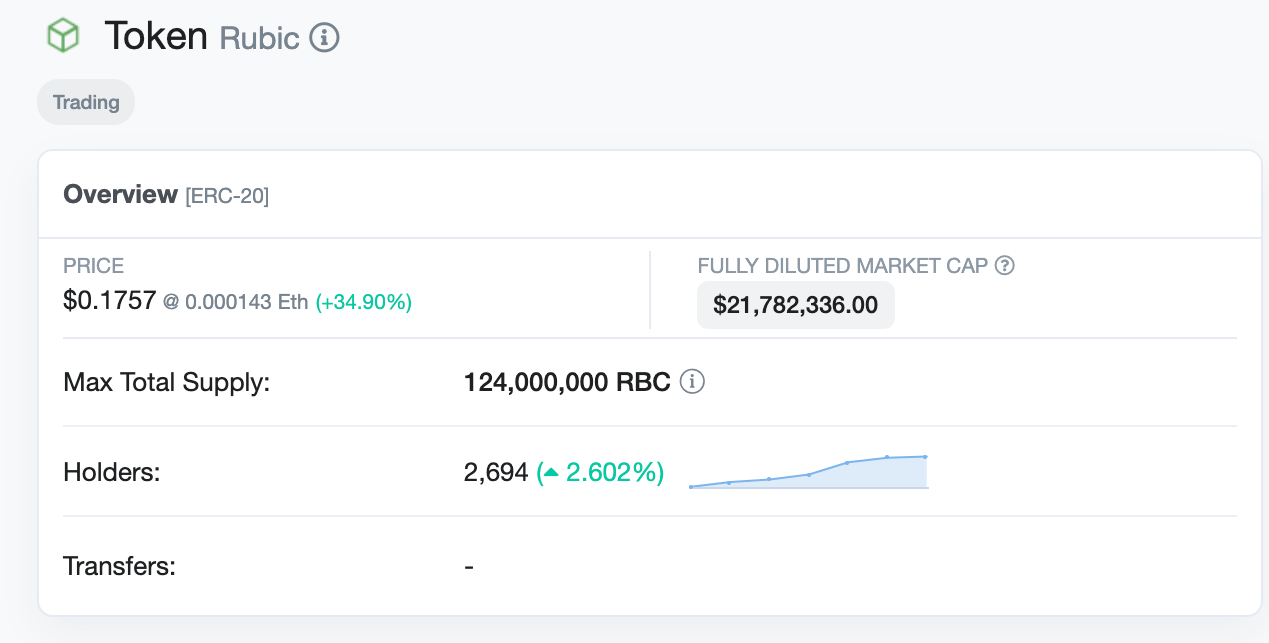Click the $21,782,336.00 market cap button
The height and width of the screenshot is (643, 1269).
pos(795,305)
